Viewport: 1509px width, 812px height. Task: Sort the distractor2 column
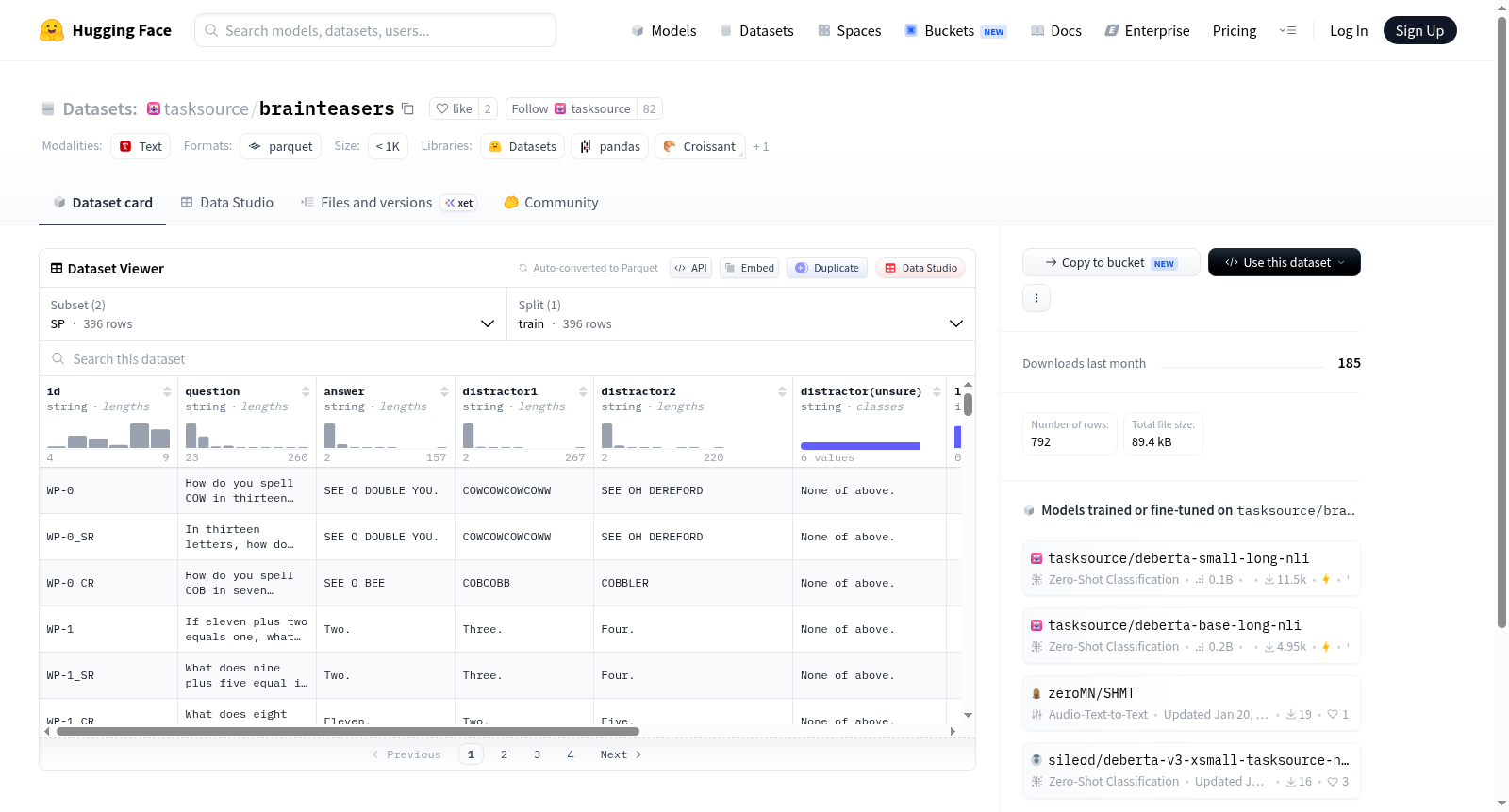(x=782, y=391)
